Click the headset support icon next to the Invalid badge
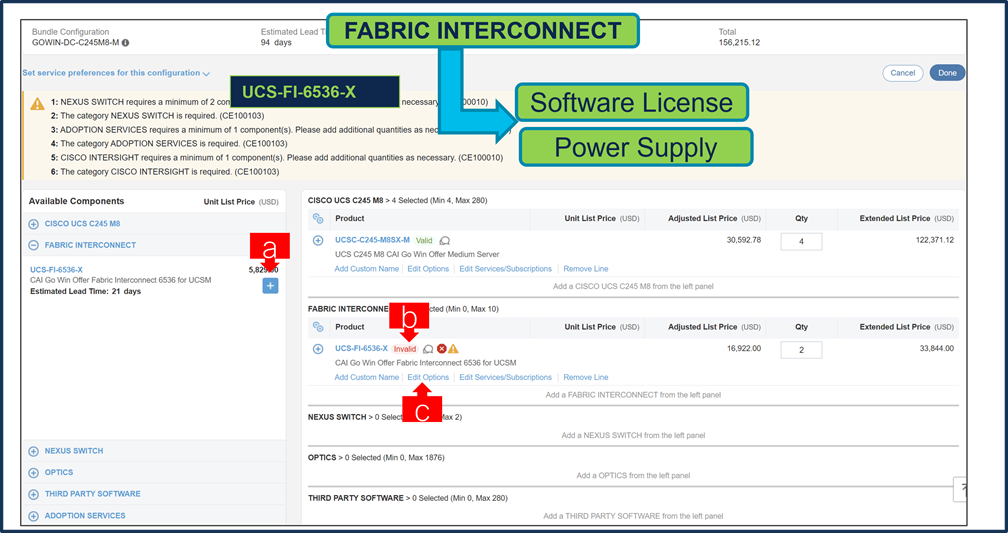This screenshot has height=533, width=1008. pos(428,349)
